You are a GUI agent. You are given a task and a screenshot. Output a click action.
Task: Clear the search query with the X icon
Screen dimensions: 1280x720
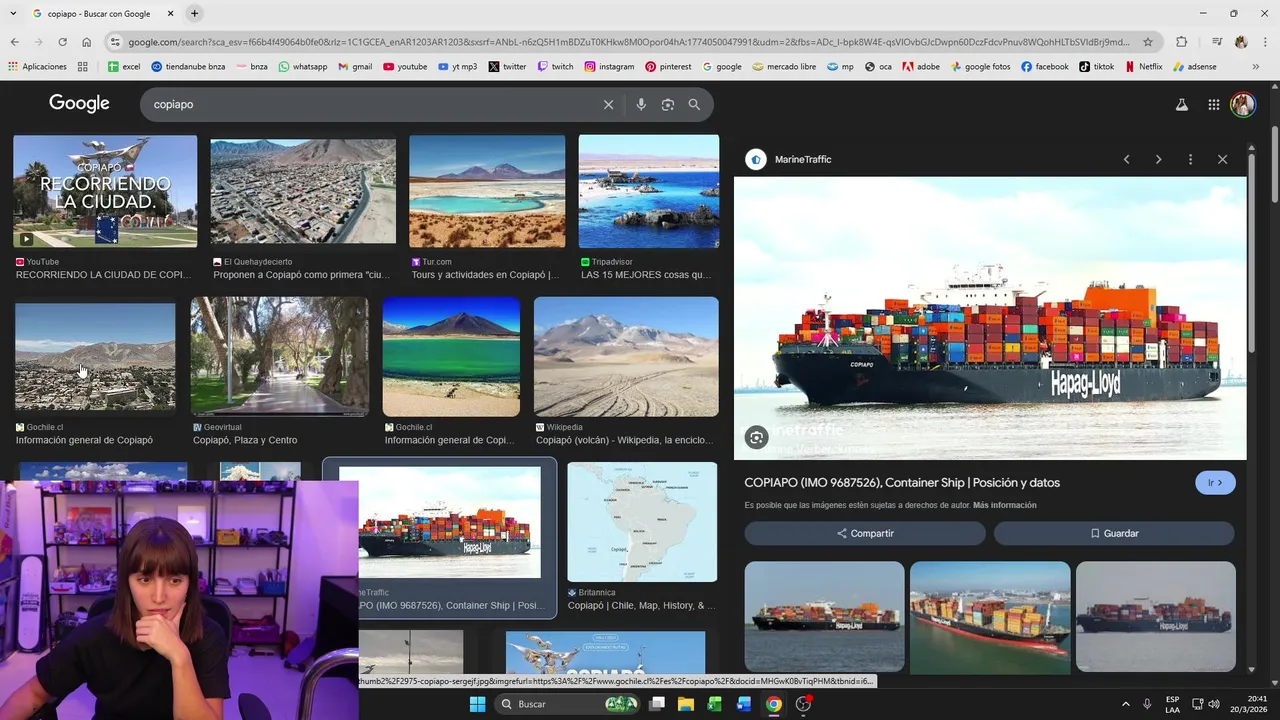(x=608, y=104)
